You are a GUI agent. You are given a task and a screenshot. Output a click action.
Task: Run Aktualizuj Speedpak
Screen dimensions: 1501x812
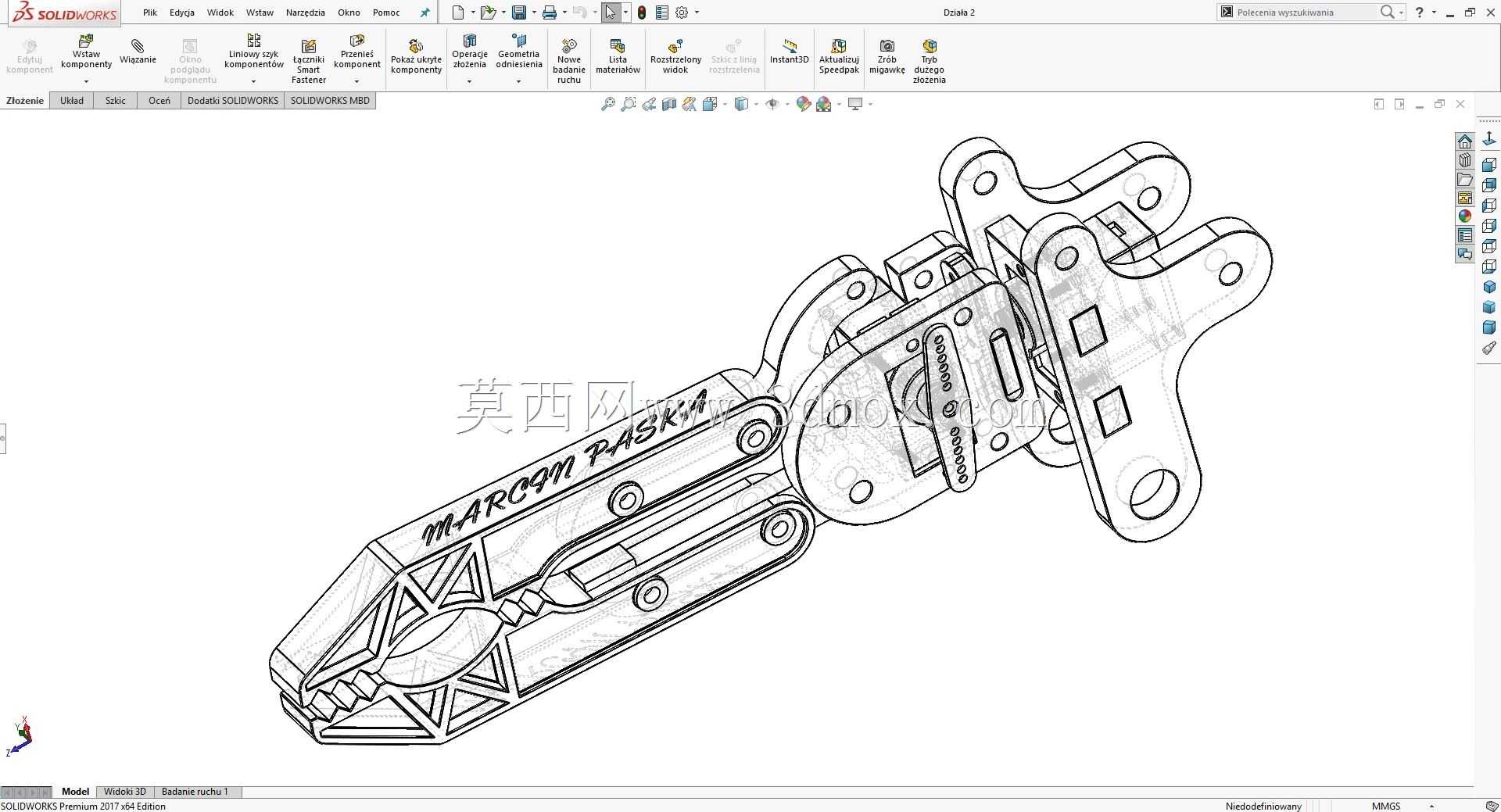pyautogui.click(x=839, y=56)
